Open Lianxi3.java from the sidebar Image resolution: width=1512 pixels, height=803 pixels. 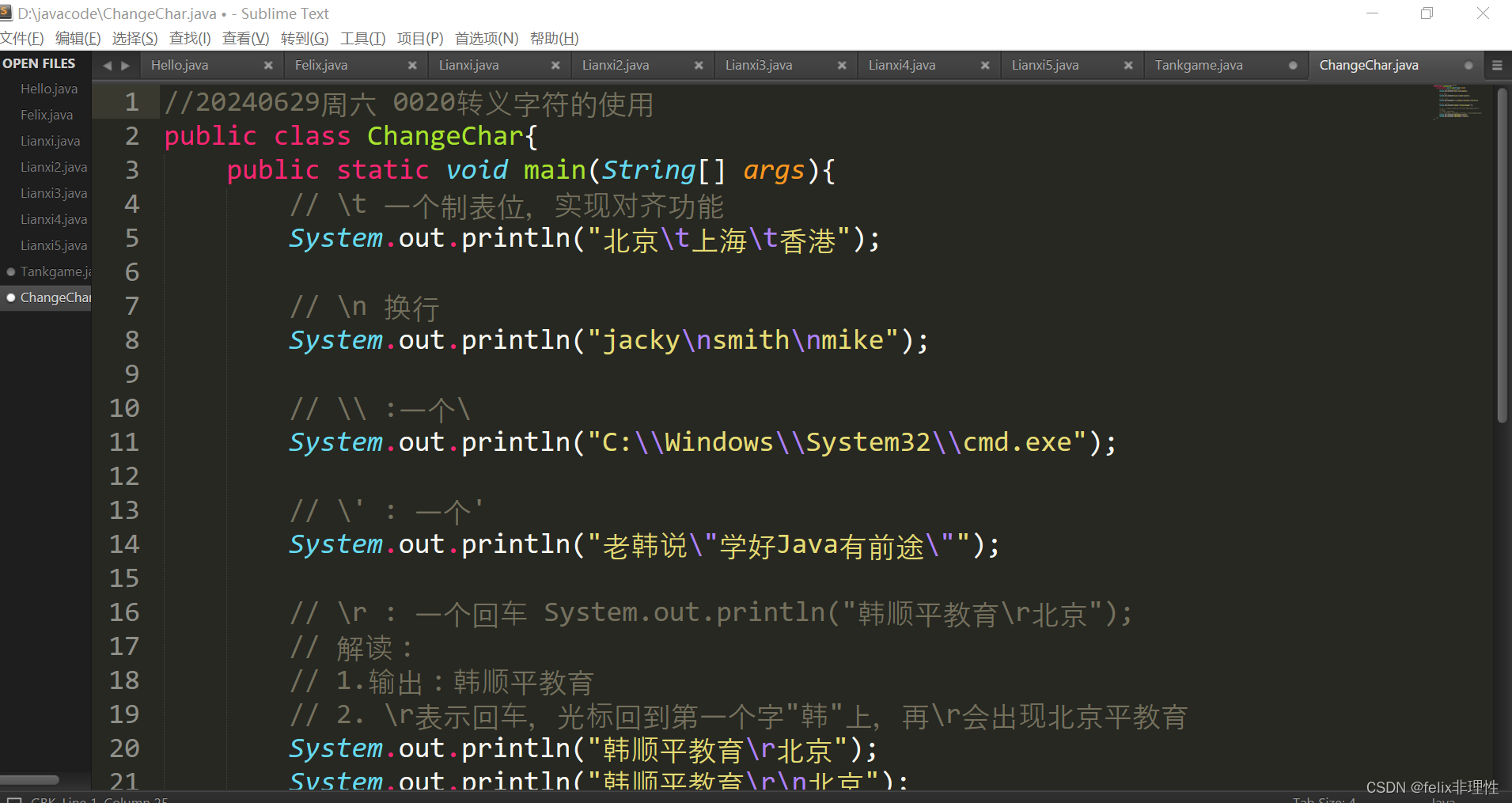tap(54, 193)
